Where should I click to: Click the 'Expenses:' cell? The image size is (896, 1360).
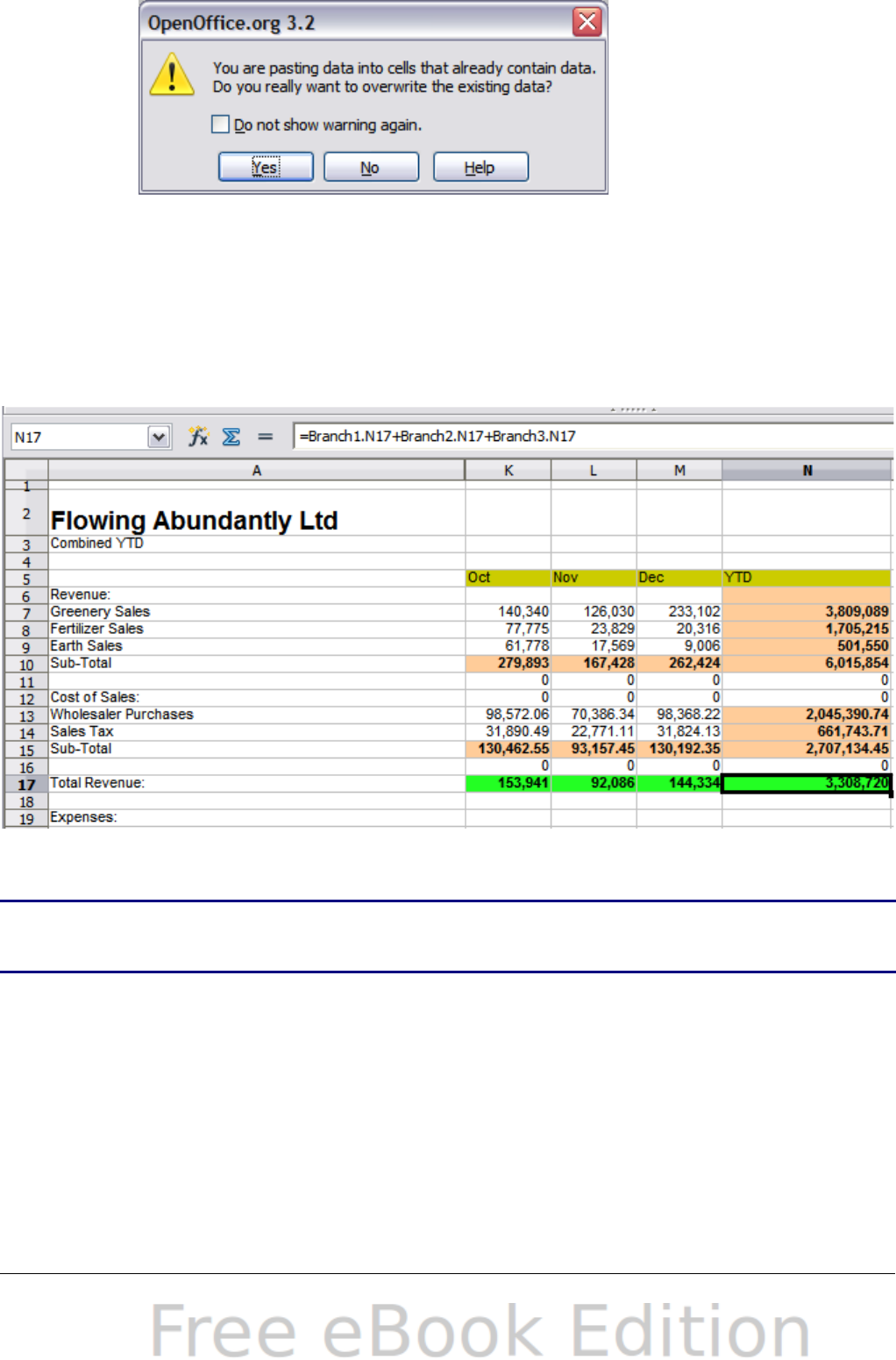pyautogui.click(x=256, y=817)
